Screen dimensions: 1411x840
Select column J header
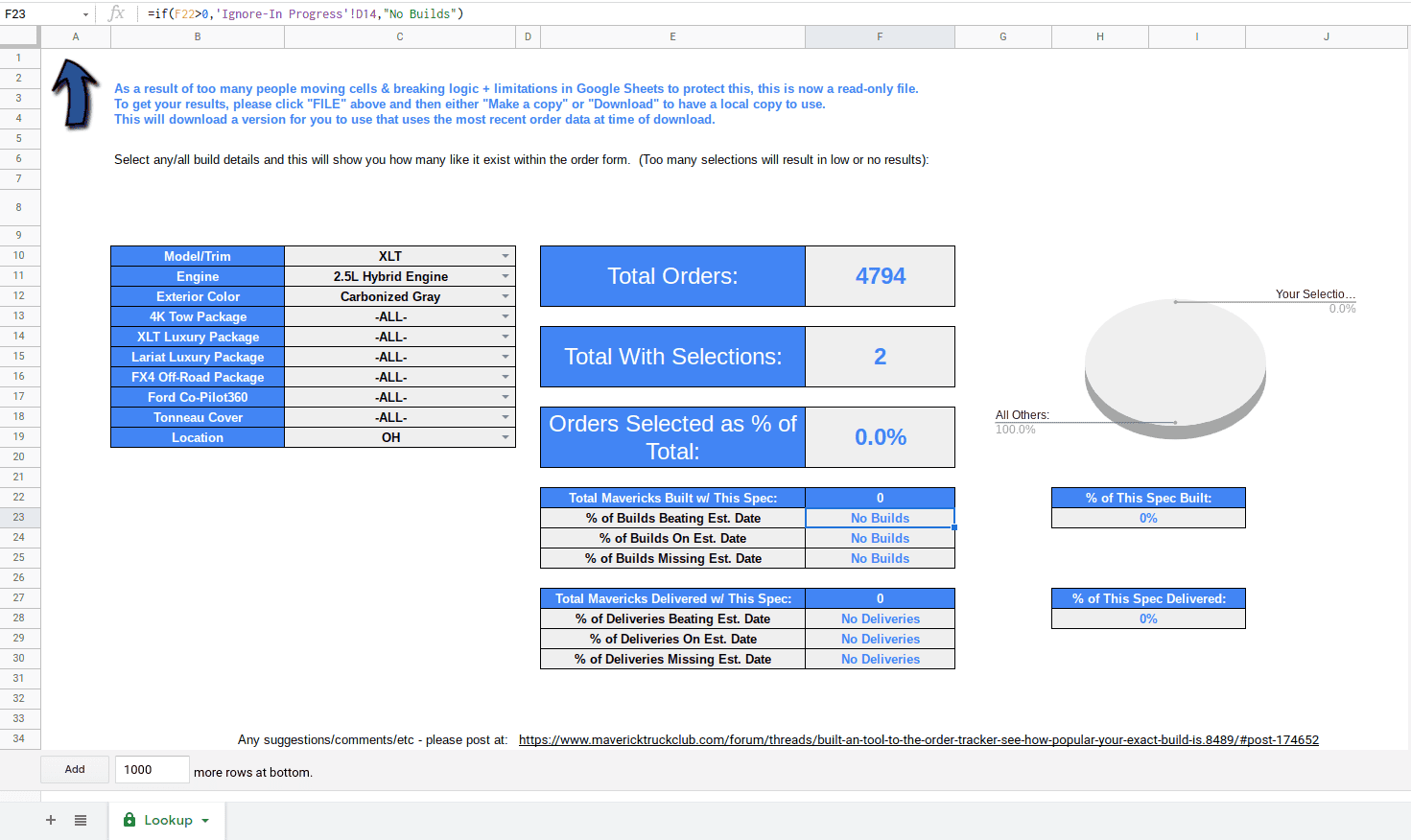pyautogui.click(x=1327, y=36)
